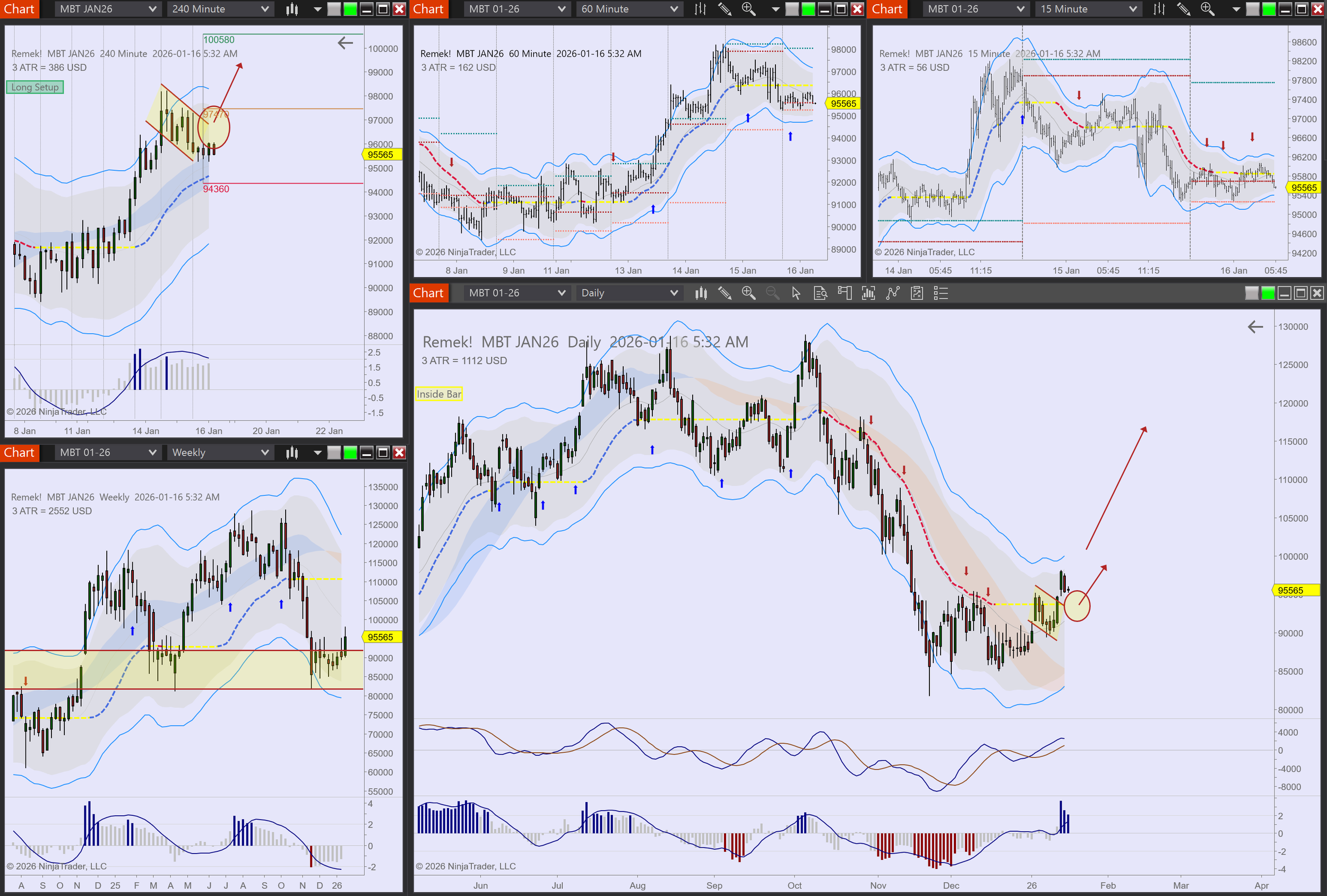This screenshot has width=1327, height=896.
Task: Click the Long Setup label on the 240 Minute chart
Action: pyautogui.click(x=35, y=88)
